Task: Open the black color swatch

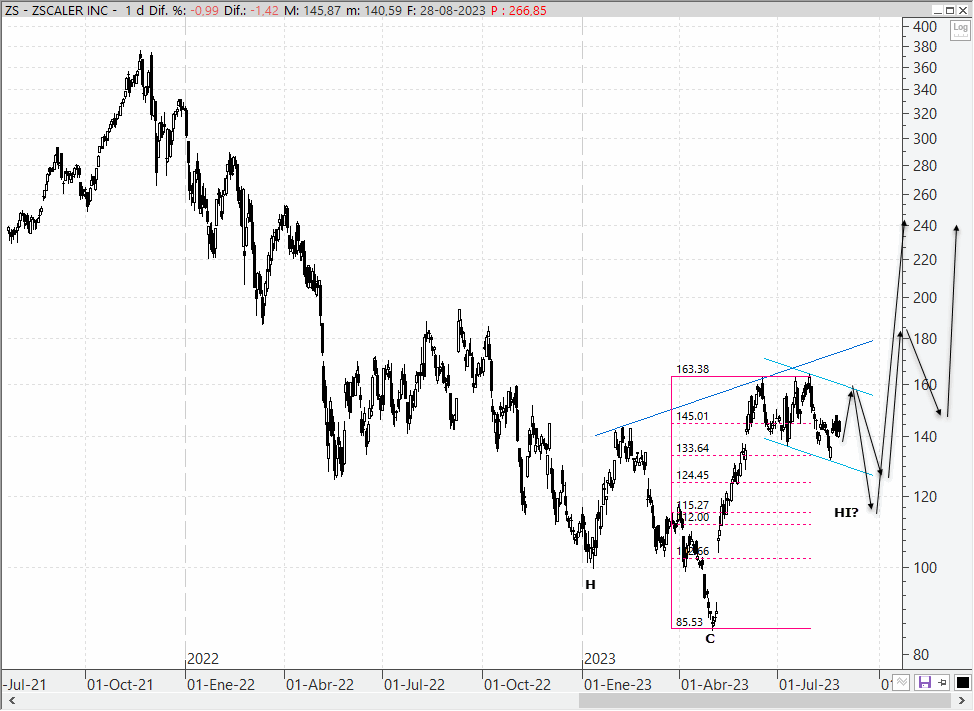Action: pos(962,682)
